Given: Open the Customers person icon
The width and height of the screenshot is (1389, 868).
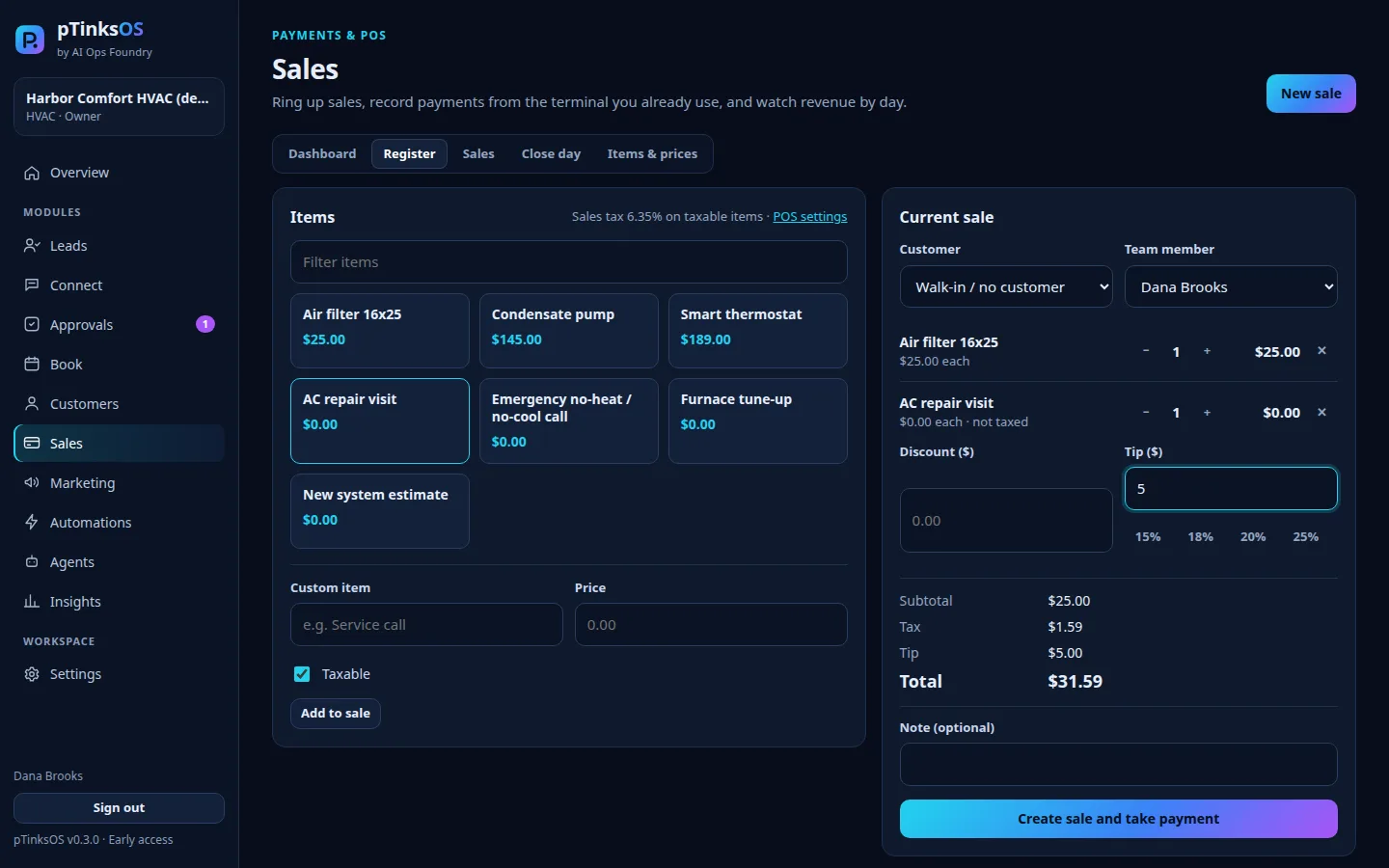Looking at the screenshot, I should pyautogui.click(x=32, y=404).
